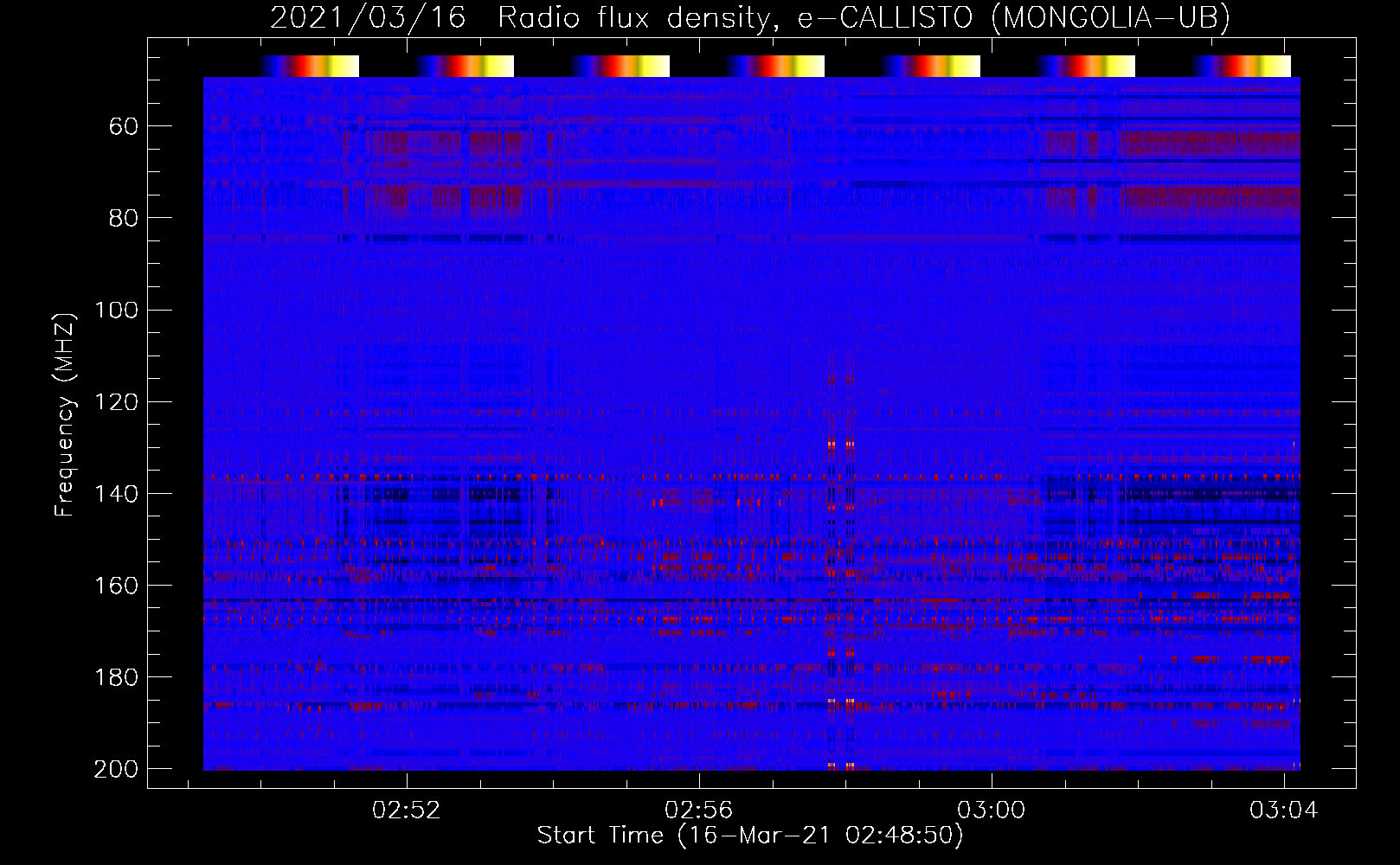Image resolution: width=1400 pixels, height=865 pixels.
Task: Click the 120 MHz frequency label
Action: (116, 402)
